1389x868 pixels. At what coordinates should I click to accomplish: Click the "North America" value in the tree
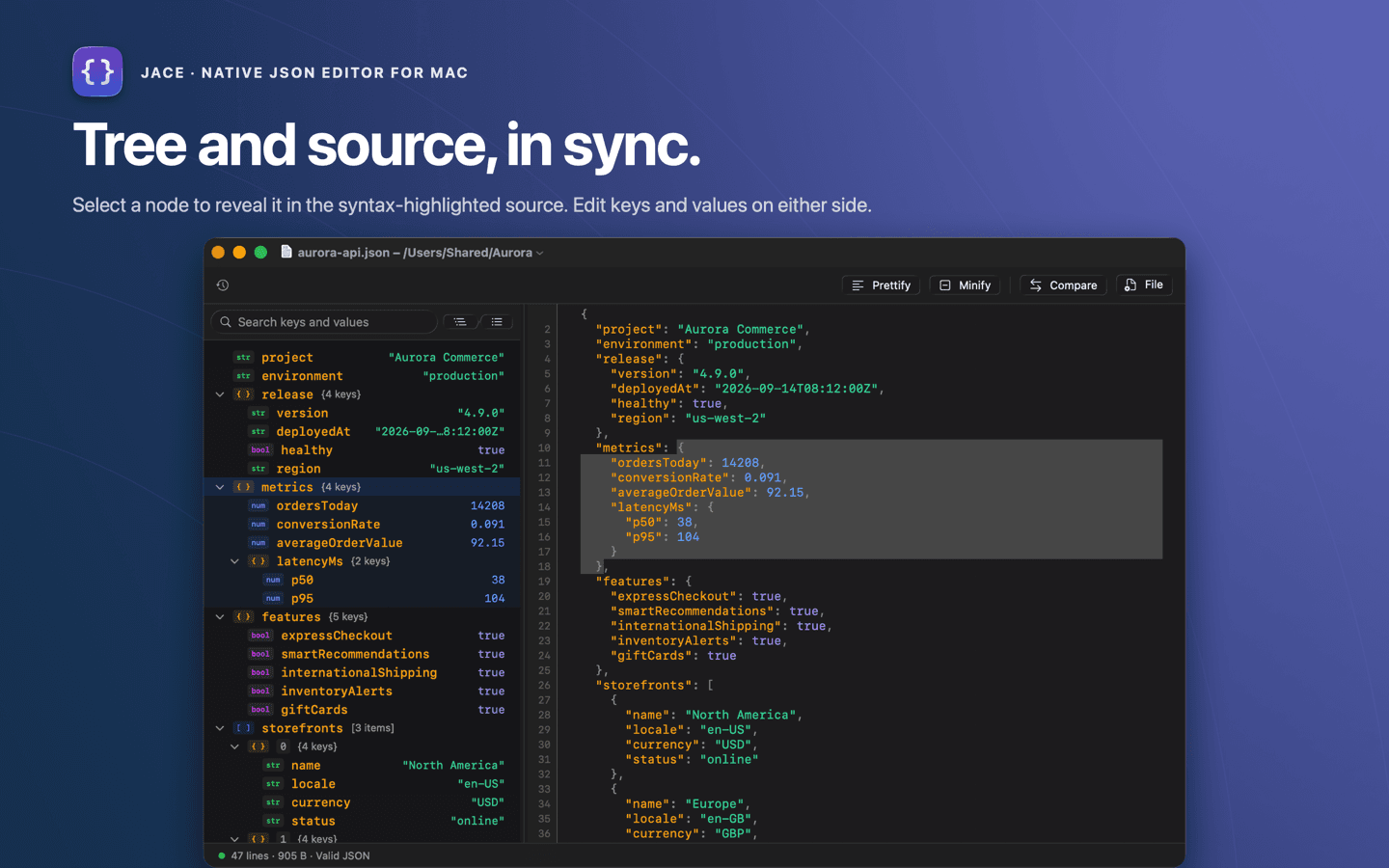tap(453, 765)
